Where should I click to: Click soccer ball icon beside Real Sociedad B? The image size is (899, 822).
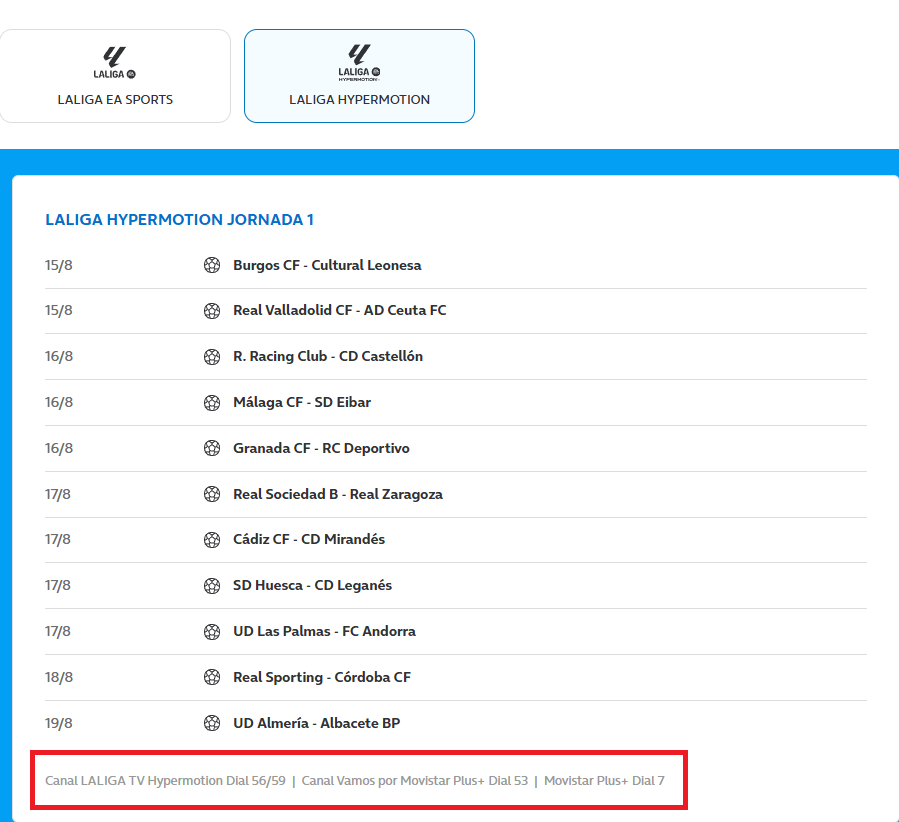[x=212, y=494]
